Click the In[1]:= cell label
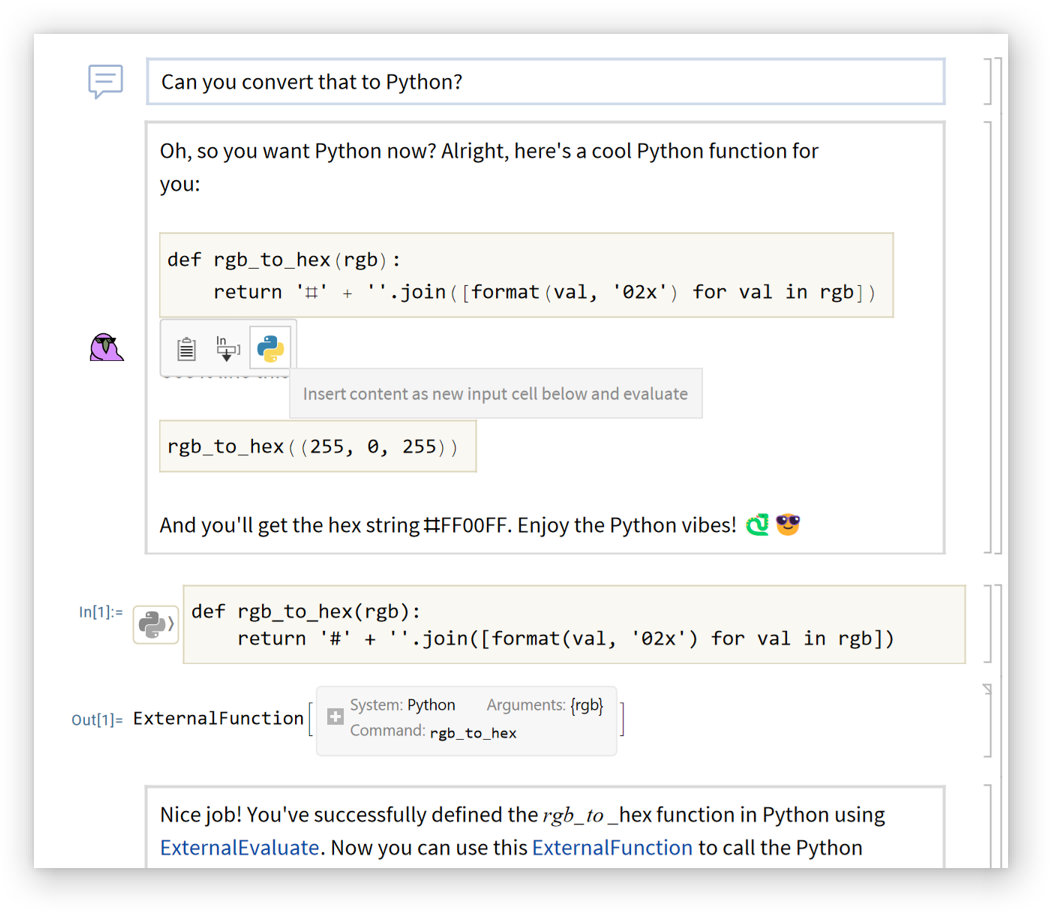 pos(100,612)
